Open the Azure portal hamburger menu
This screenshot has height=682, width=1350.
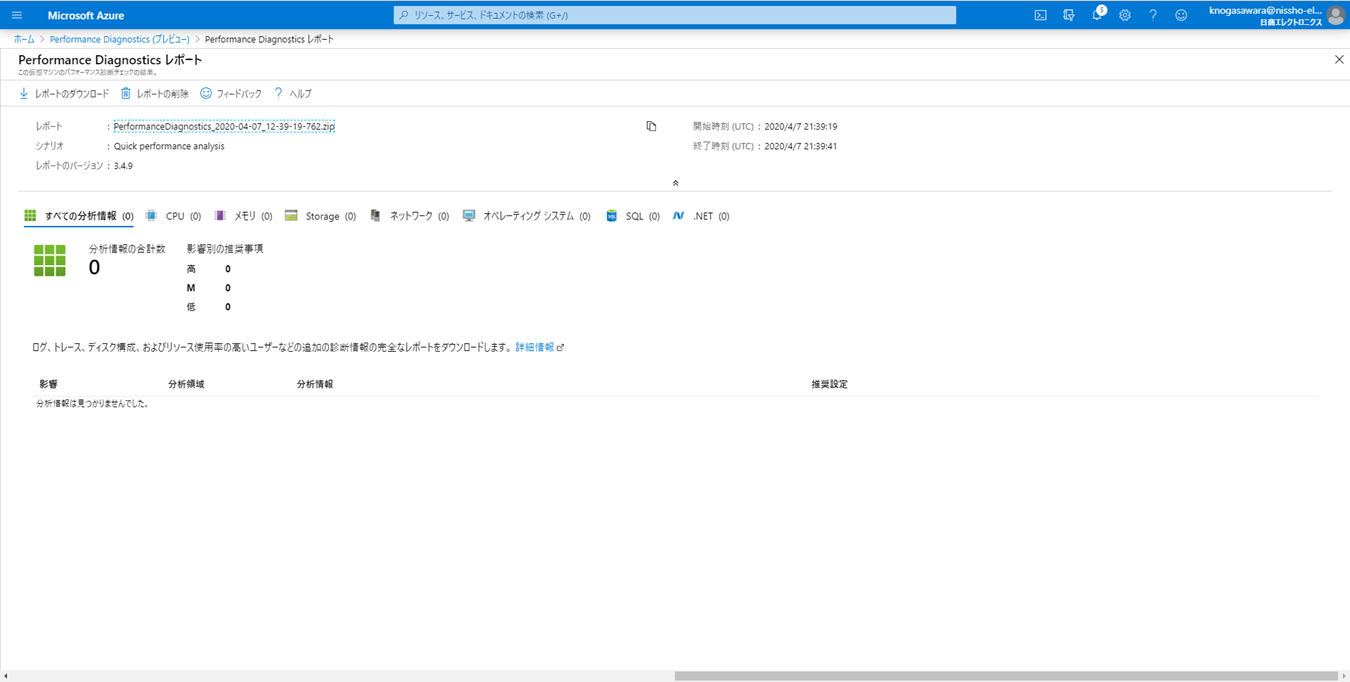[x=17, y=15]
